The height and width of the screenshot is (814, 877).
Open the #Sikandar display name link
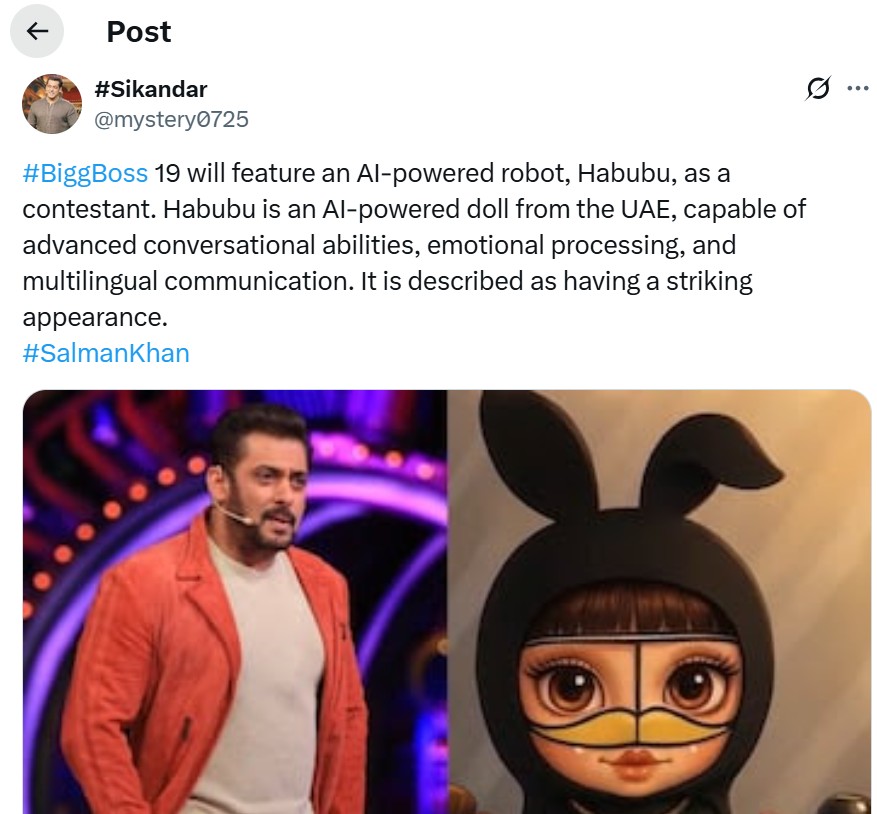[150, 90]
